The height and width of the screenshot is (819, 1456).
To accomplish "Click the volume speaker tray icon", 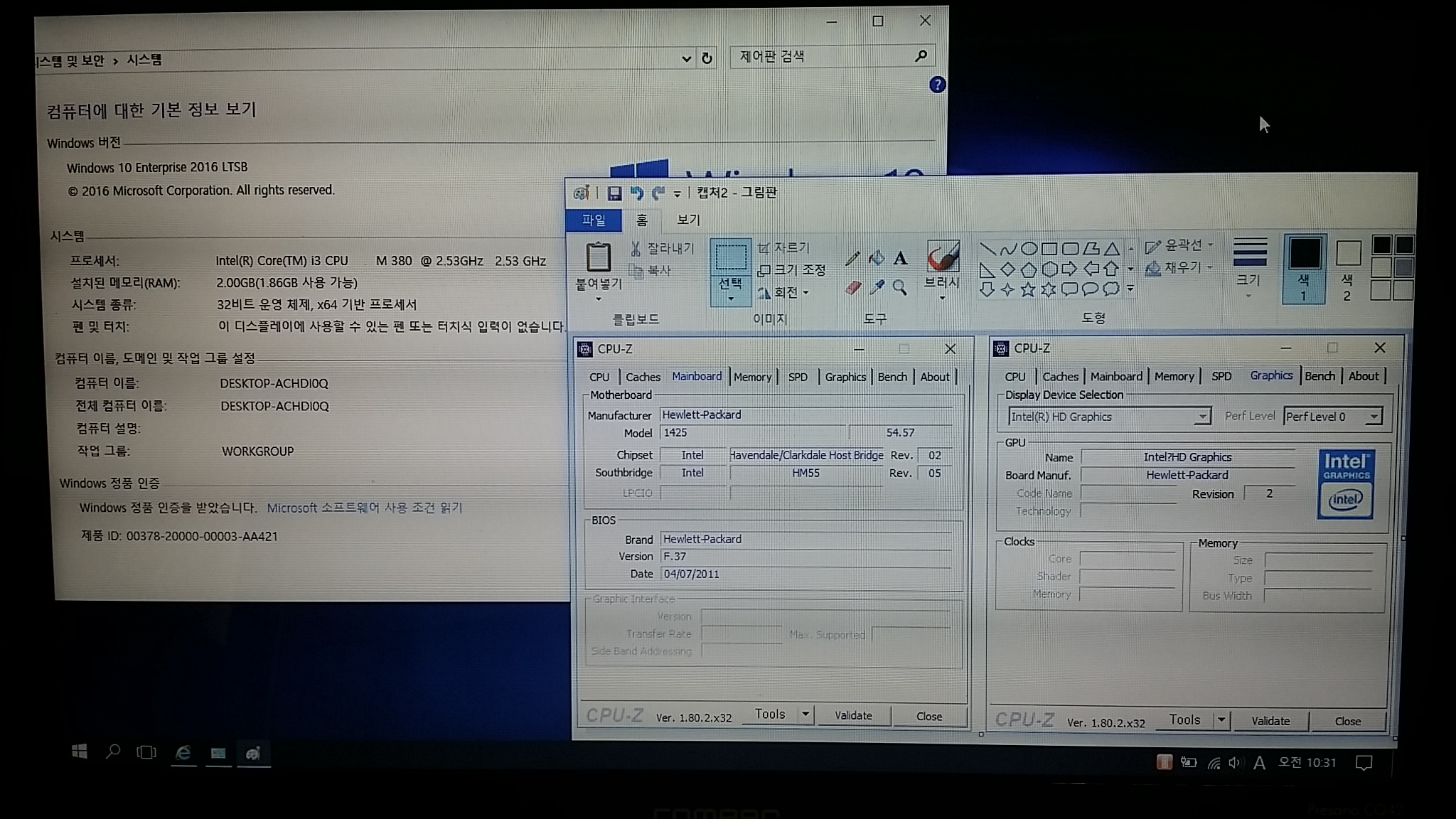I will [x=1235, y=762].
